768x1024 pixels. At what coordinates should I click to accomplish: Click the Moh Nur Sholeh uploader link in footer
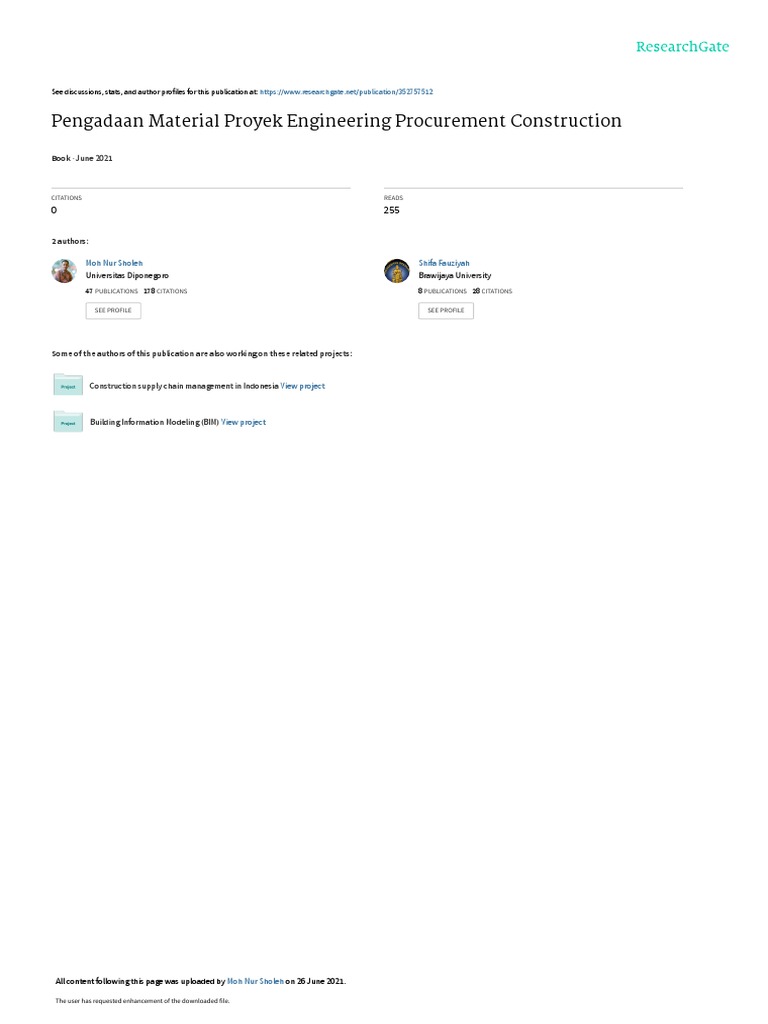coord(255,981)
